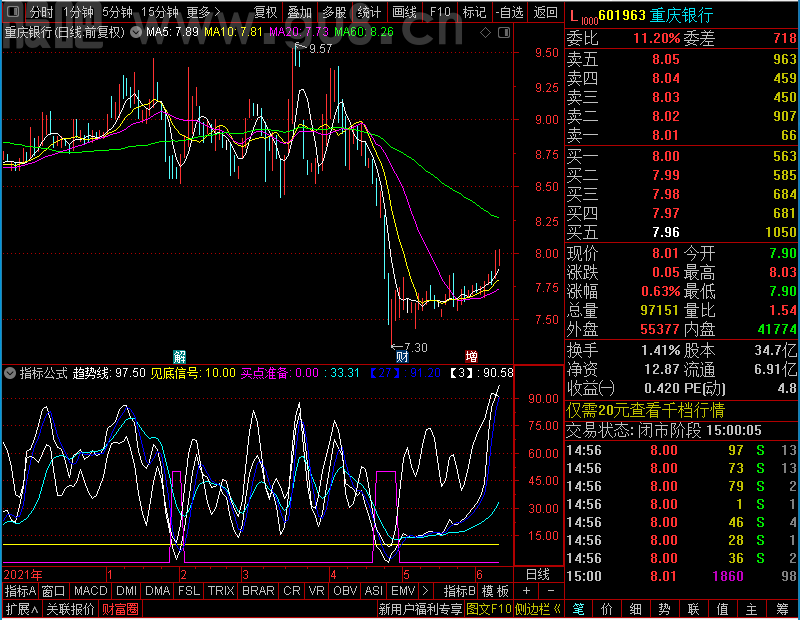Click the 买一 price 8.00
Image resolution: width=800 pixels, height=620 pixels.
pyautogui.click(x=665, y=157)
